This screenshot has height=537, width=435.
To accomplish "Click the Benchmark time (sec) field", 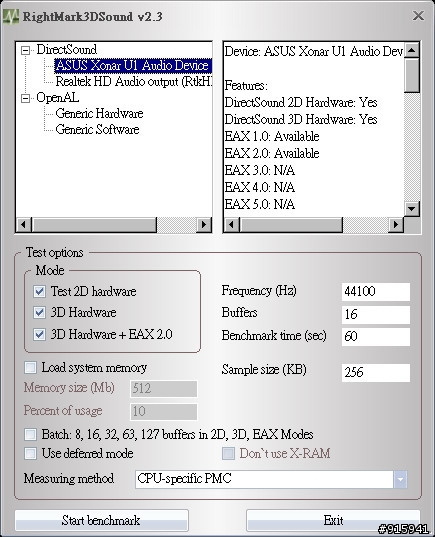I will pyautogui.click(x=376, y=337).
